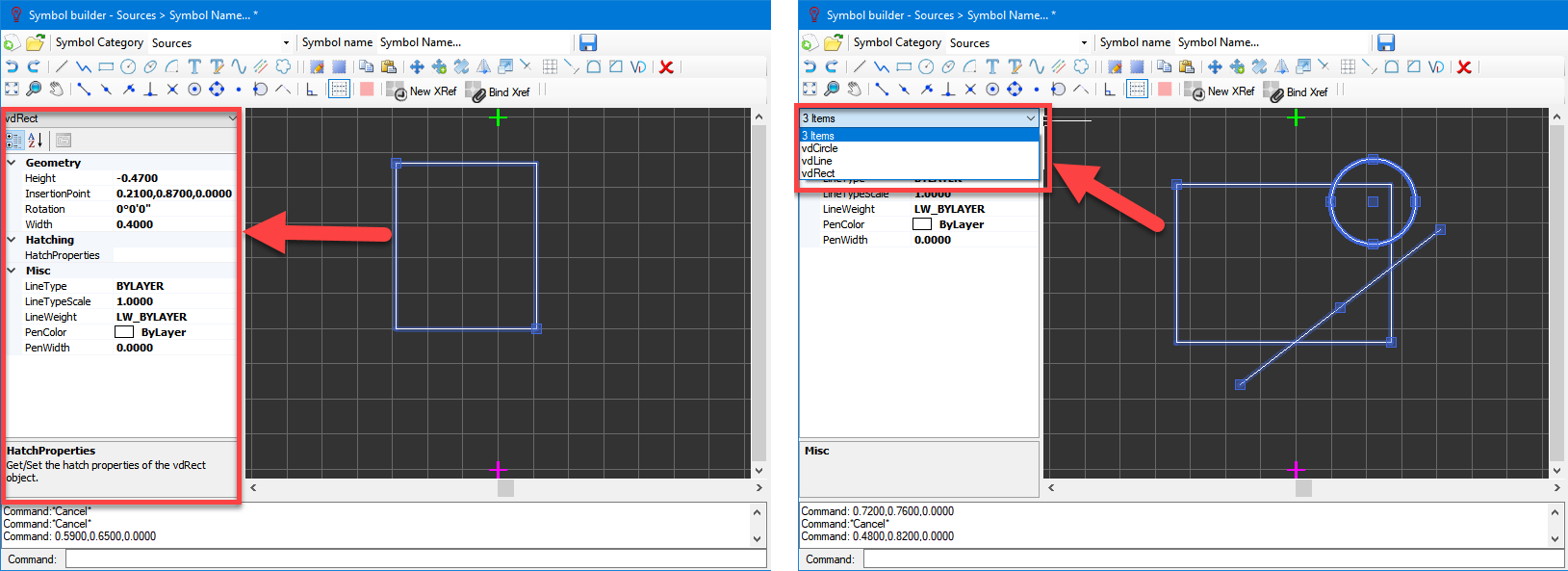Collapse the Hatching property group
The image size is (1568, 571).
(x=12, y=240)
